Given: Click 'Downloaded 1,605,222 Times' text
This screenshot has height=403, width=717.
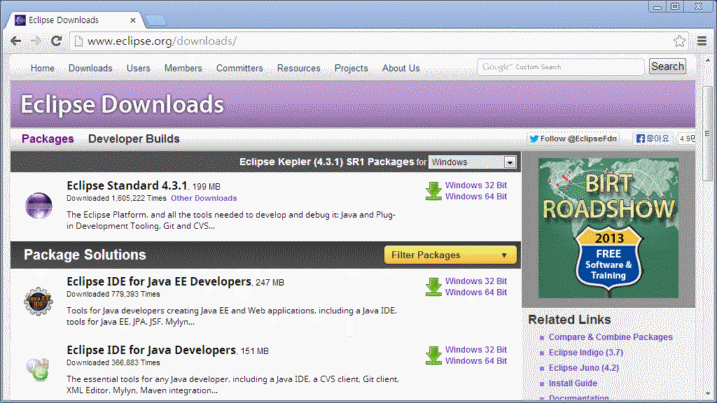Looking at the screenshot, I should pyautogui.click(x=116, y=198).
